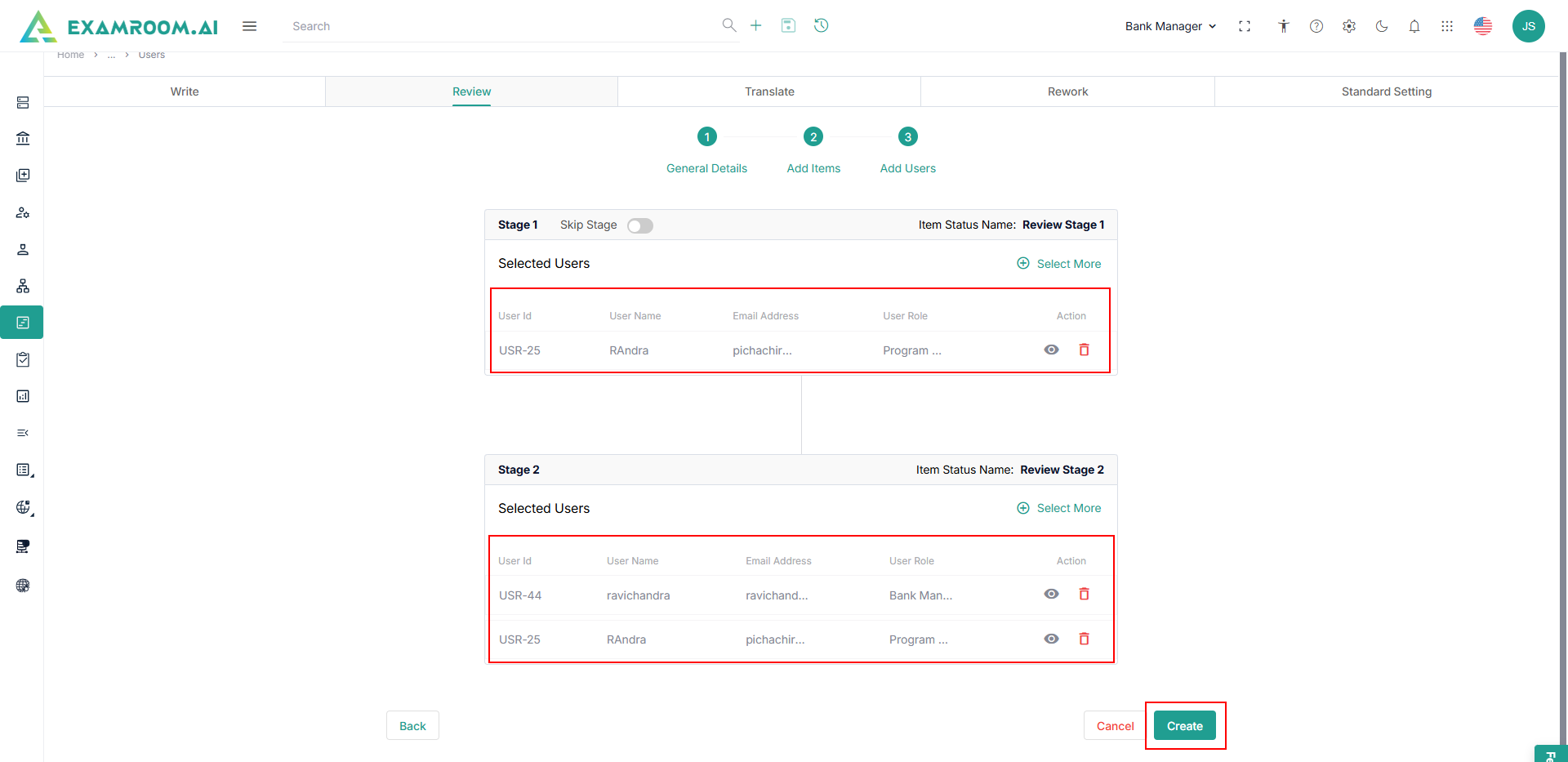The width and height of the screenshot is (1568, 762).
Task: Open the hamburger menu beside the logo
Action: coord(250,26)
